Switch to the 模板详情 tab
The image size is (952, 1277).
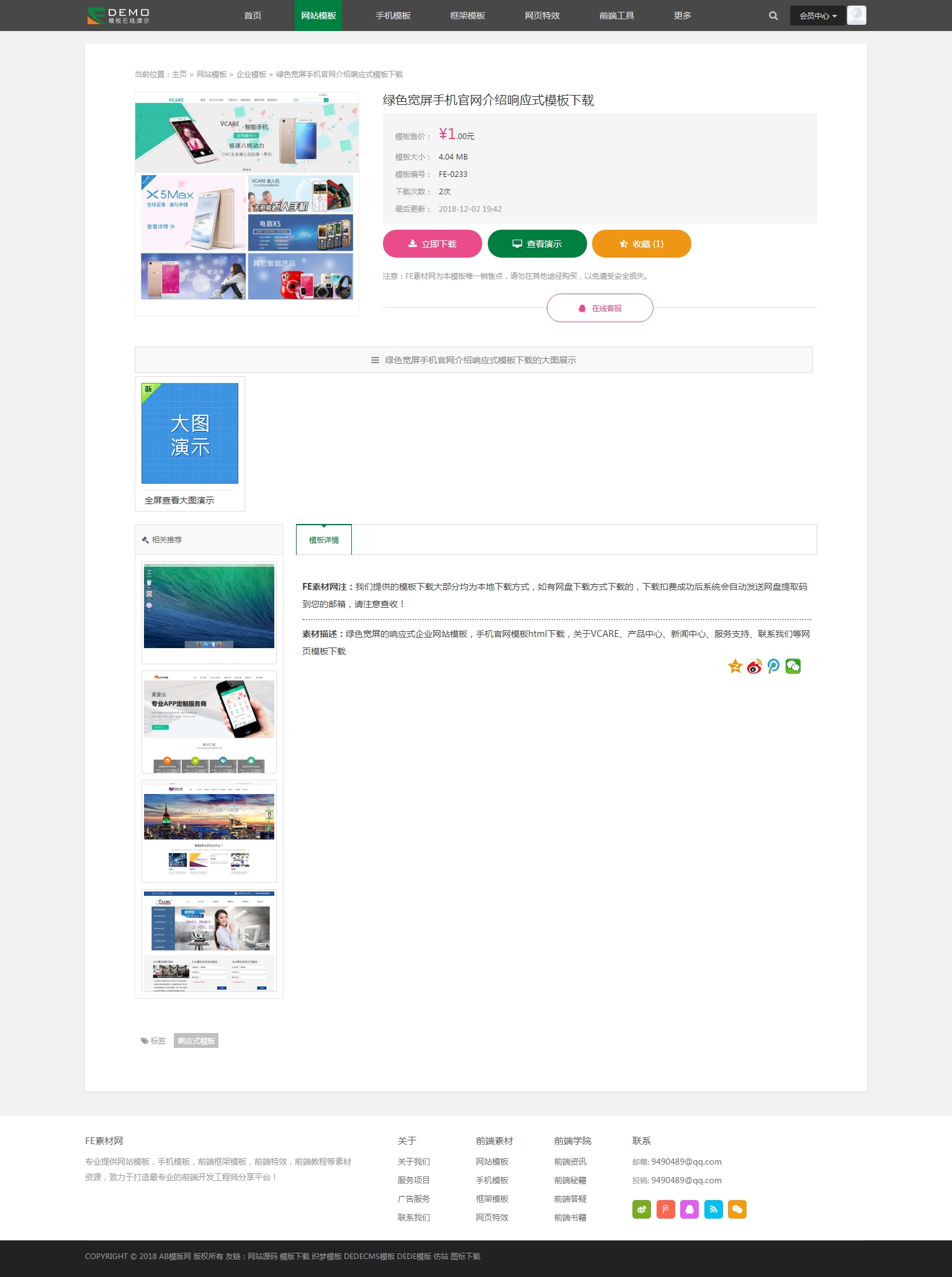tap(324, 540)
